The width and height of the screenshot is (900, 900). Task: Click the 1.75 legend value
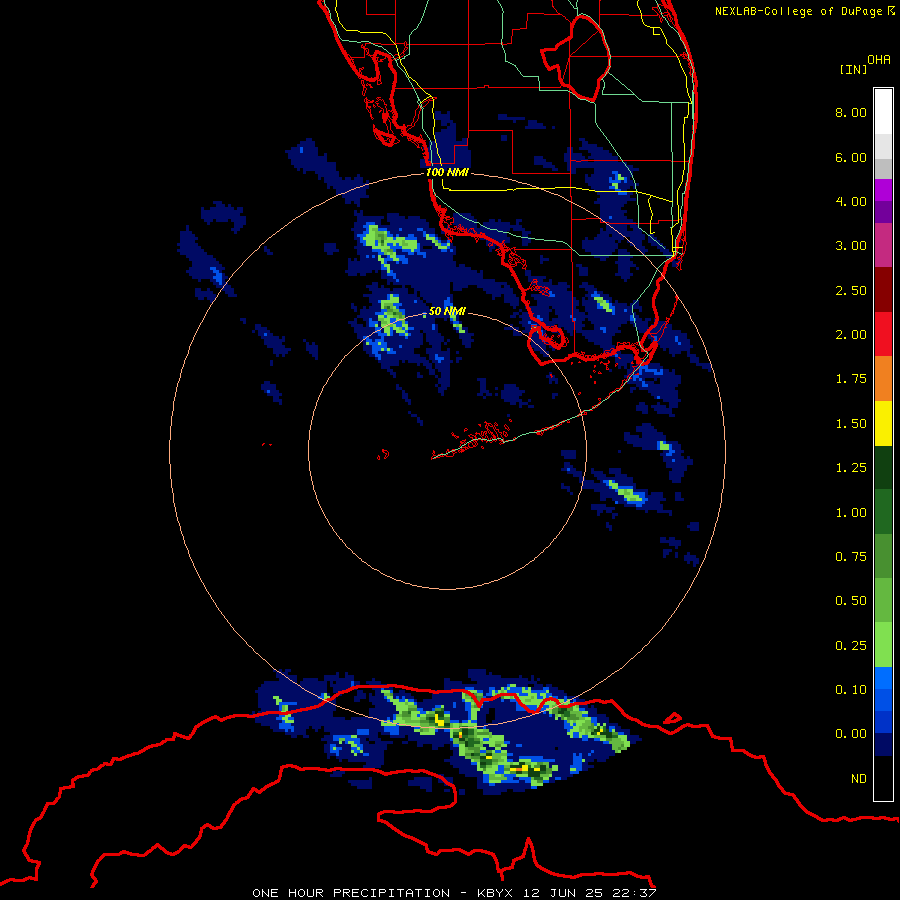(x=851, y=379)
